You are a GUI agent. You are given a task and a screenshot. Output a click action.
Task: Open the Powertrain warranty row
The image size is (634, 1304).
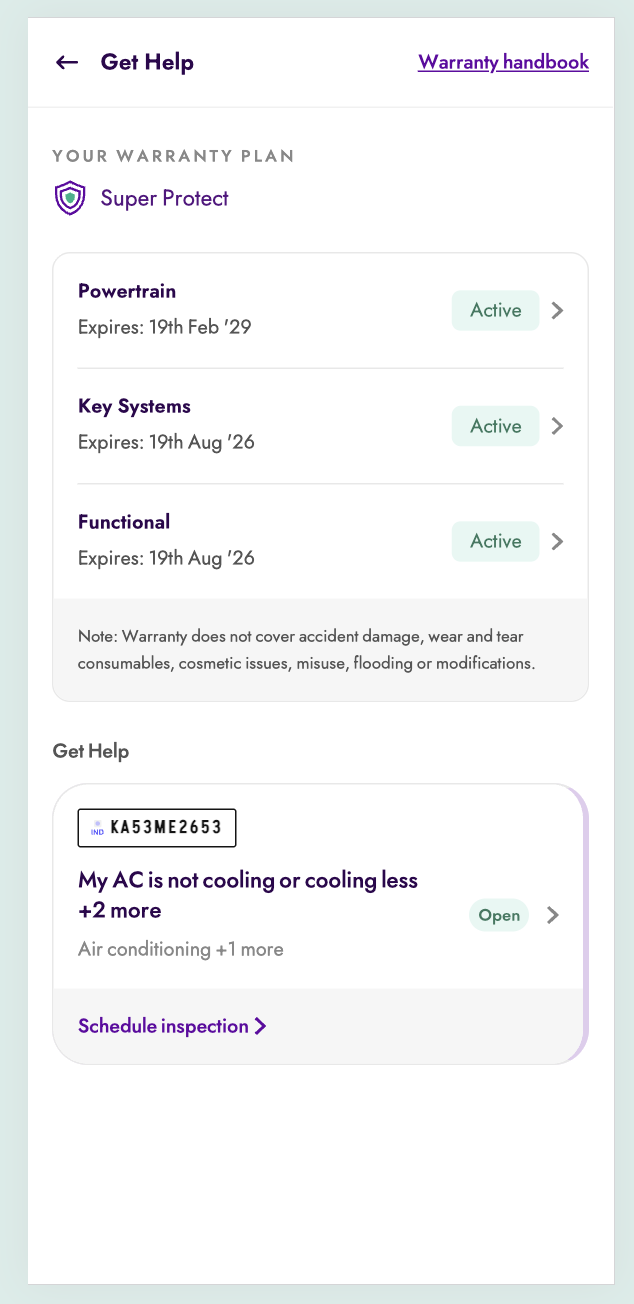pos(320,310)
